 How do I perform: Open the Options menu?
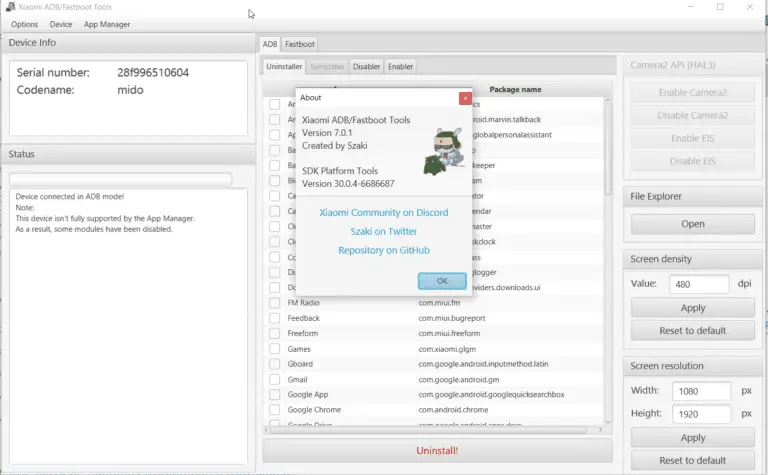(24, 24)
